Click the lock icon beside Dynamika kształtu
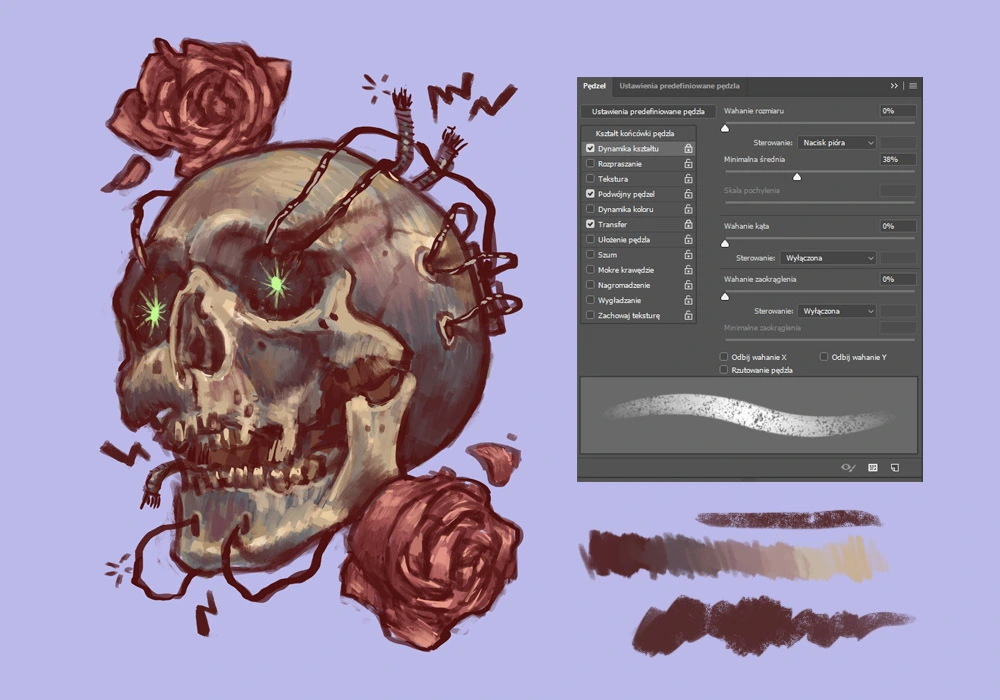Screen dimensions: 1000x700 688,147
